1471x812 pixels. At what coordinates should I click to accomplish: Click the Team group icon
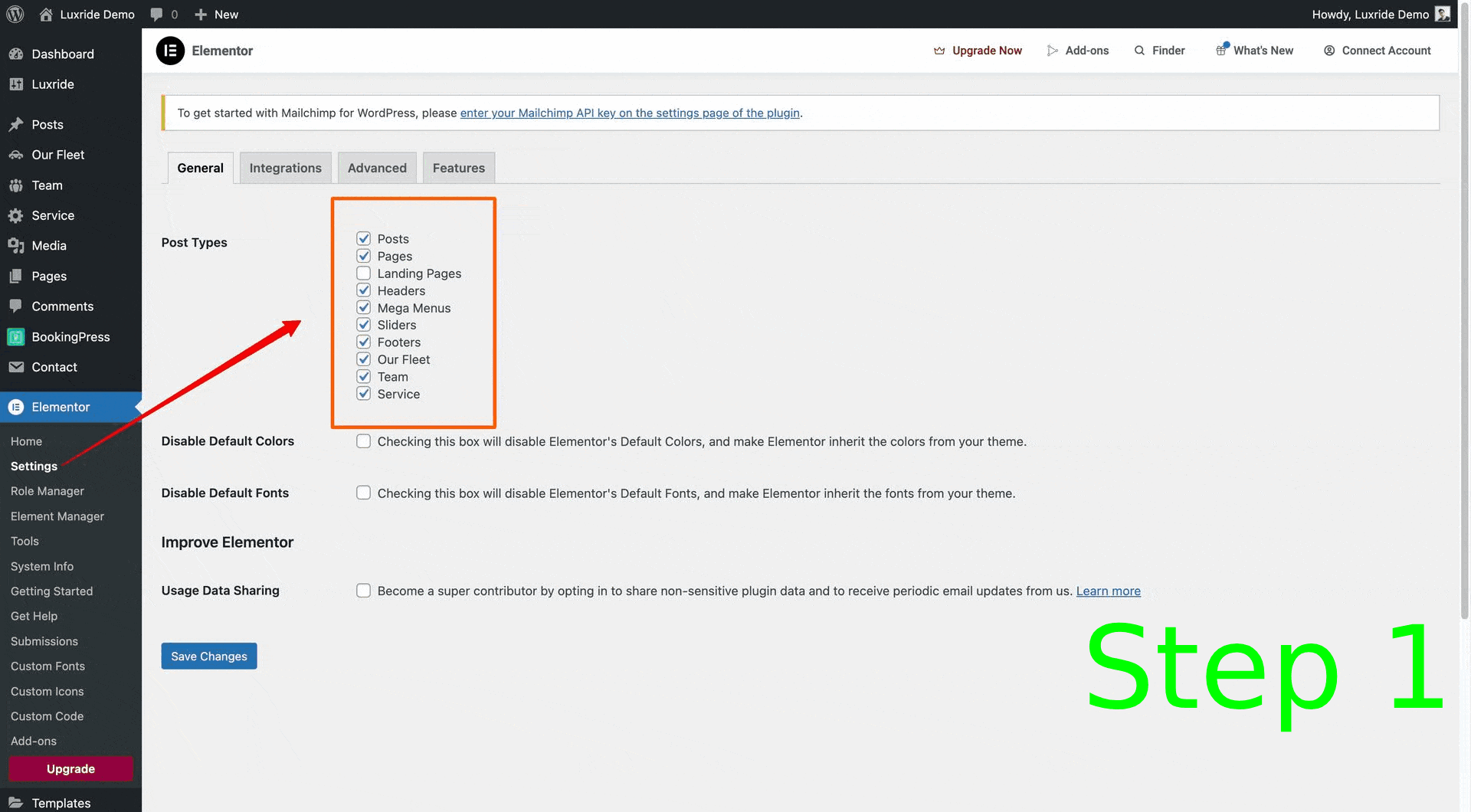16,185
